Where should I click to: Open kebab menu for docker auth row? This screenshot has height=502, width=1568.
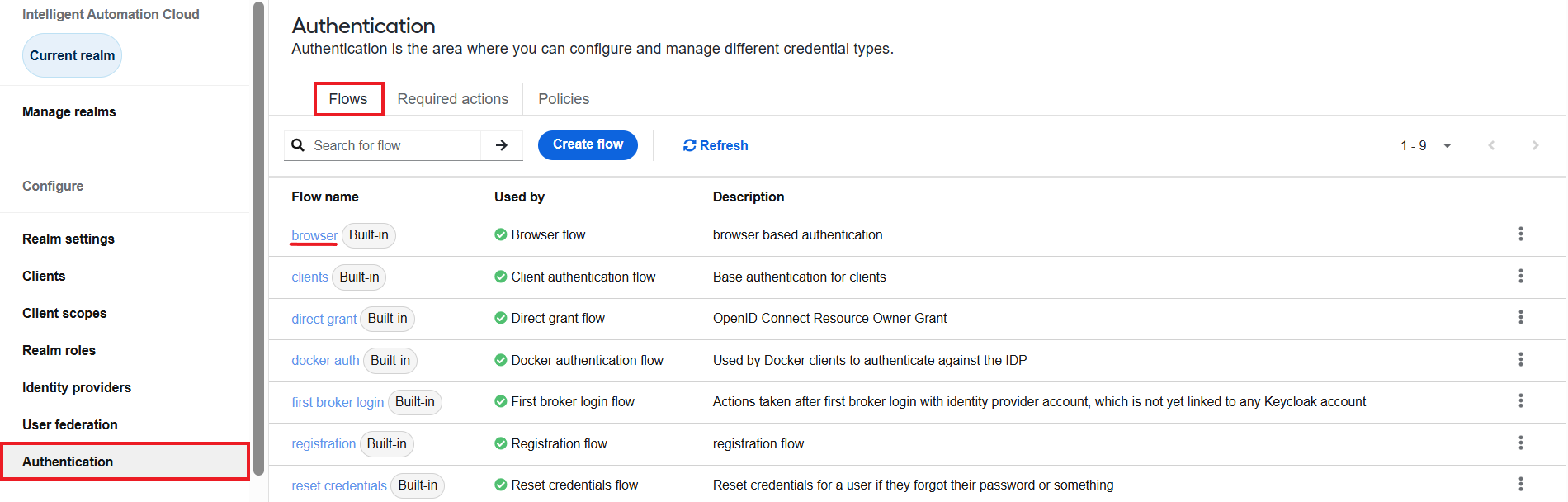coord(1520,360)
